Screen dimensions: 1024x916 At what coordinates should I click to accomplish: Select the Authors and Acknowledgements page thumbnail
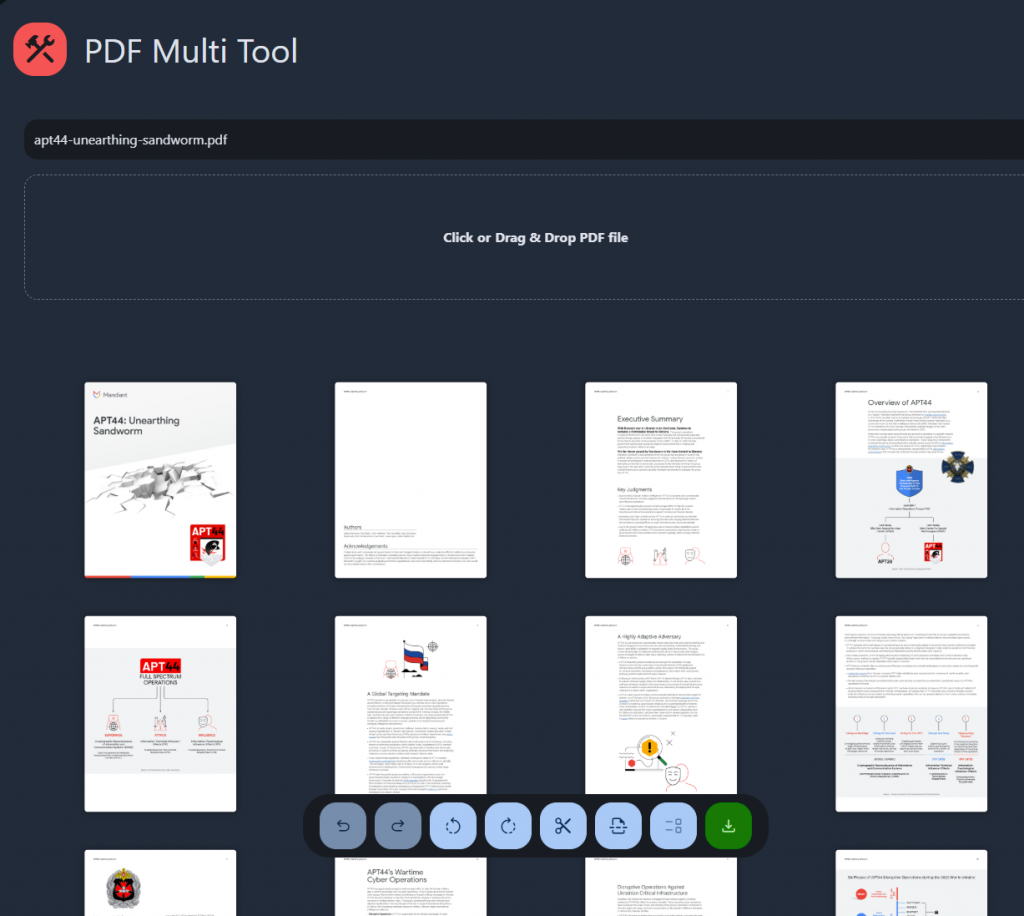tap(411, 480)
